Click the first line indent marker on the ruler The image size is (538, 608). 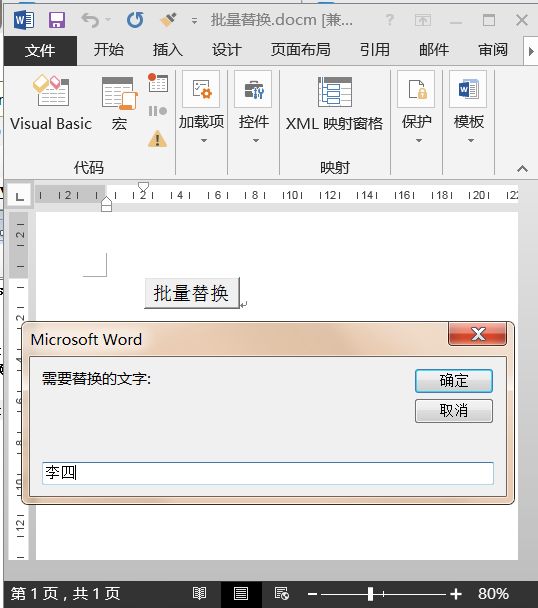144,187
